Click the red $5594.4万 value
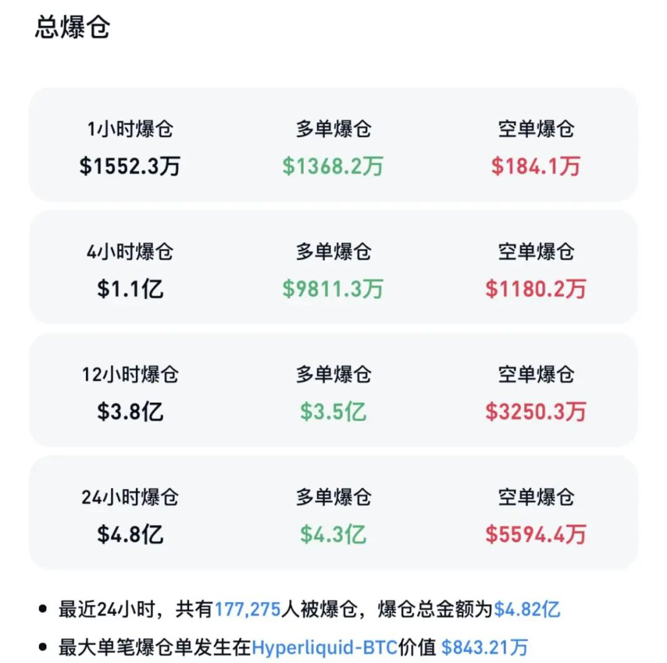This screenshot has width=667, height=663. tap(536, 534)
